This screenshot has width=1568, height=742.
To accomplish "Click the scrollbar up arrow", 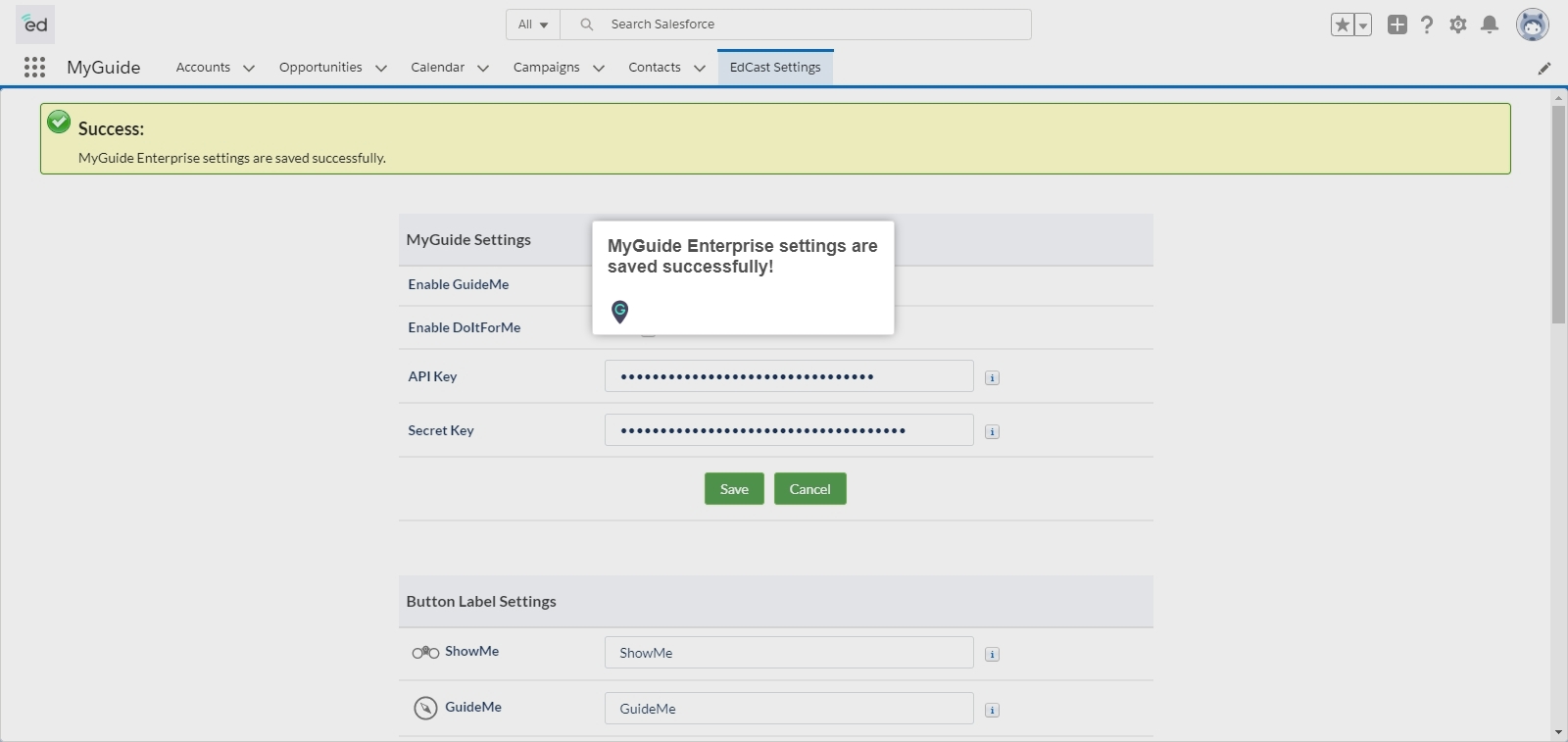I will (1558, 98).
